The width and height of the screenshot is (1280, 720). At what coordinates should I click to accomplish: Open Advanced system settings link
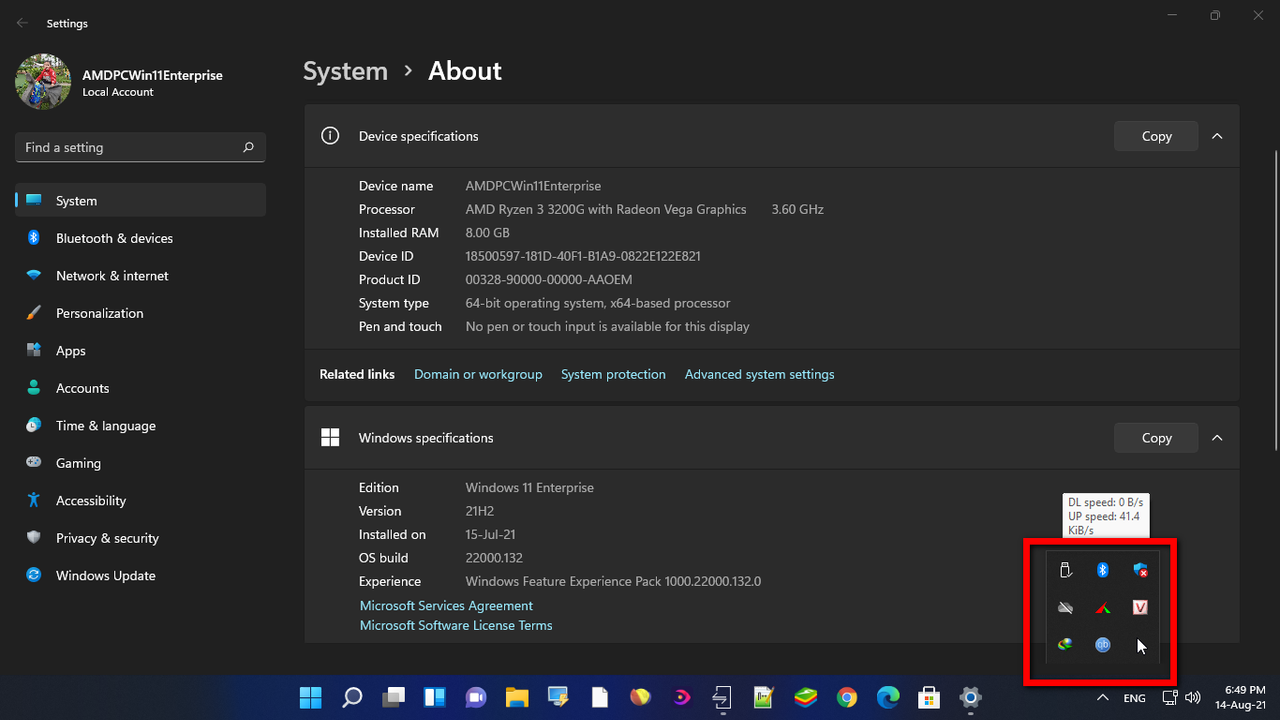(x=759, y=374)
